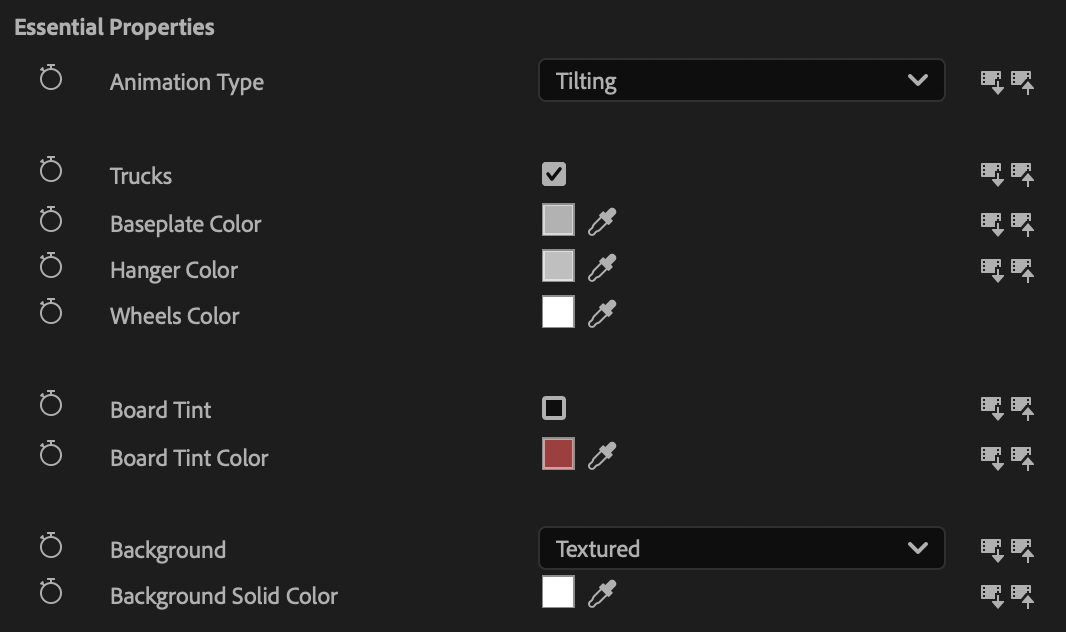
Task: Click the stopwatch beside the Background property
Action: 51,545
